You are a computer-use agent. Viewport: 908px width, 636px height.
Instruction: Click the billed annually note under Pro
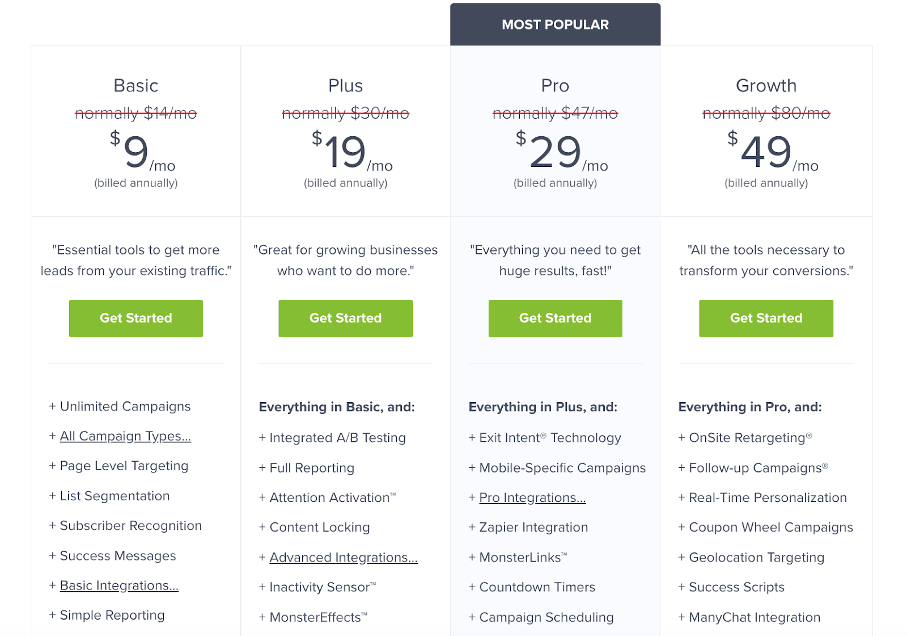[x=555, y=183]
